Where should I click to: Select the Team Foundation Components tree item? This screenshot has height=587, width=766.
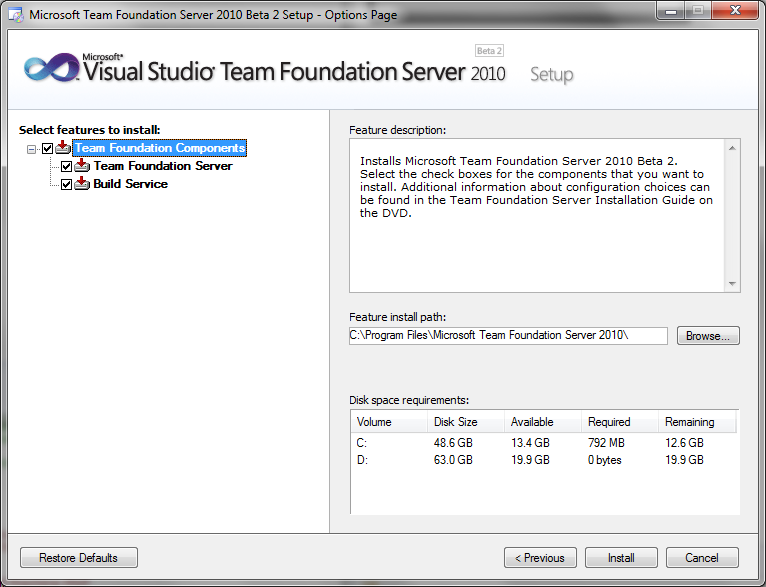point(160,148)
